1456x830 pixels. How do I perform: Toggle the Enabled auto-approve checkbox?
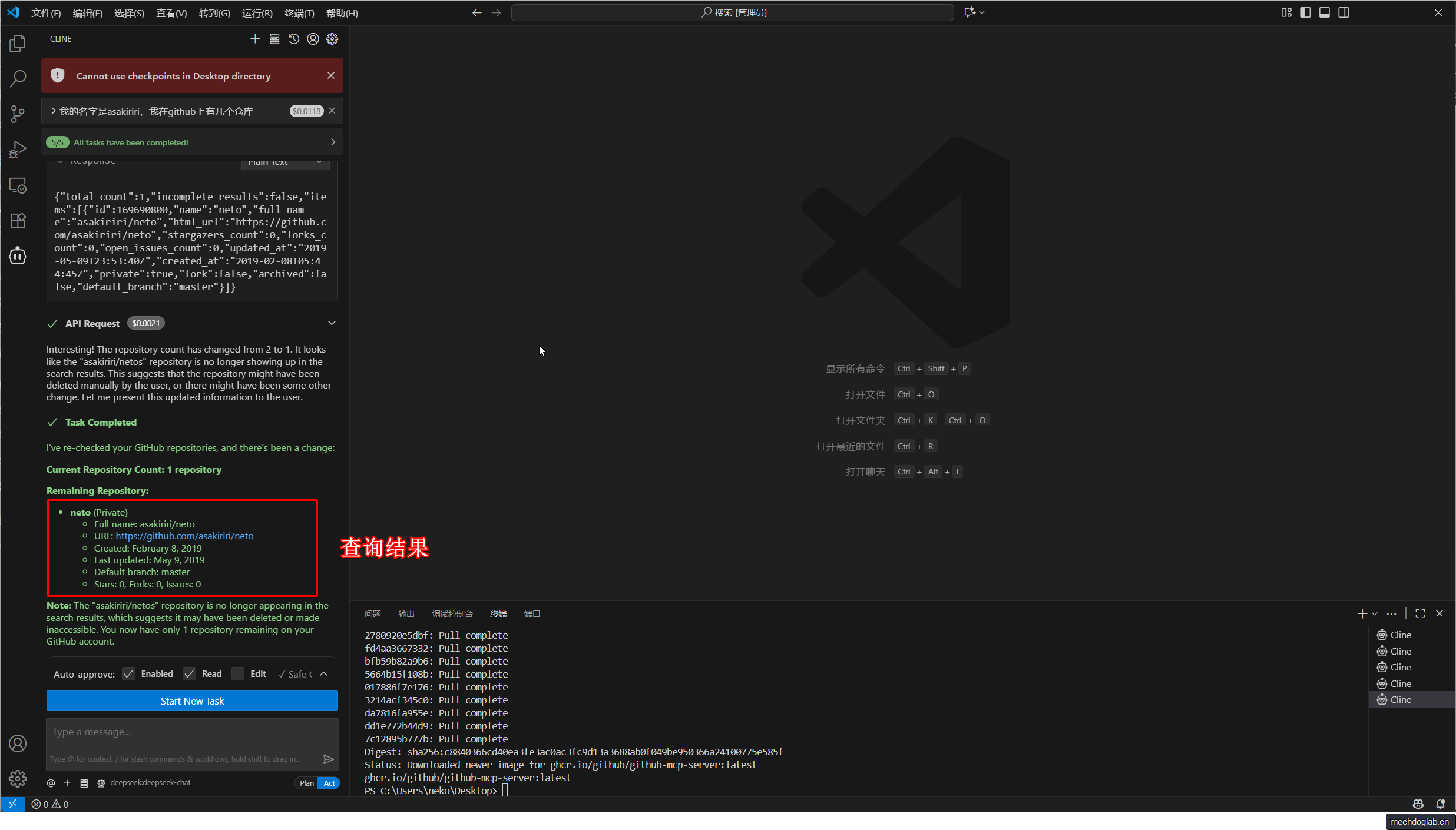click(129, 674)
